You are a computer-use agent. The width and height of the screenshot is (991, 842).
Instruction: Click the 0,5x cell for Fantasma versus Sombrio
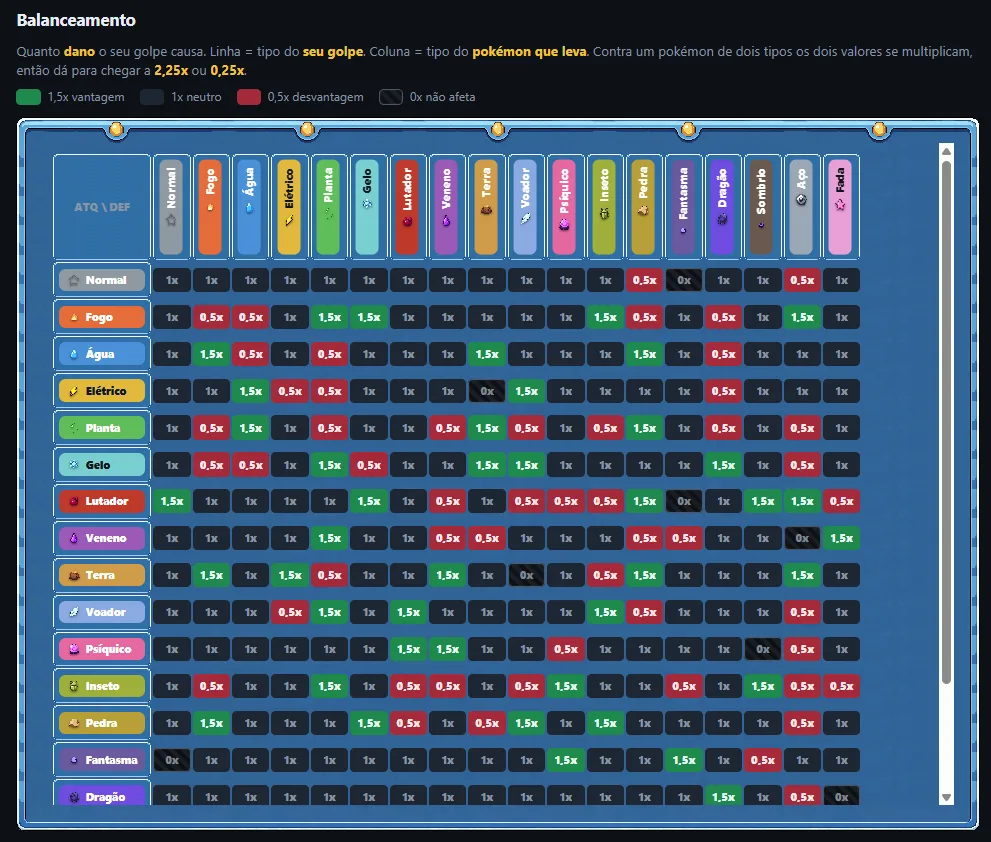click(763, 760)
